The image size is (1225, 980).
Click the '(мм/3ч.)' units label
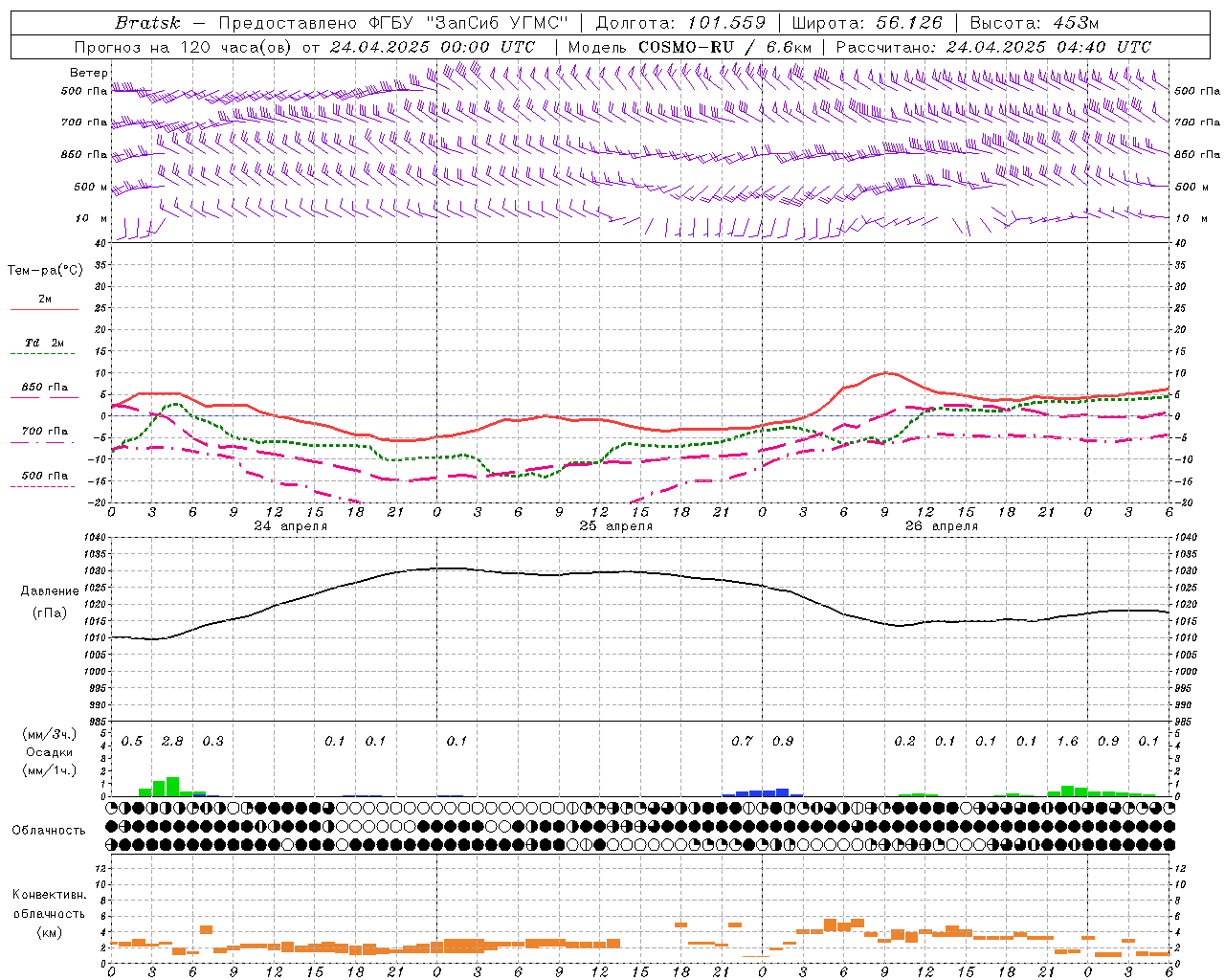point(50,734)
